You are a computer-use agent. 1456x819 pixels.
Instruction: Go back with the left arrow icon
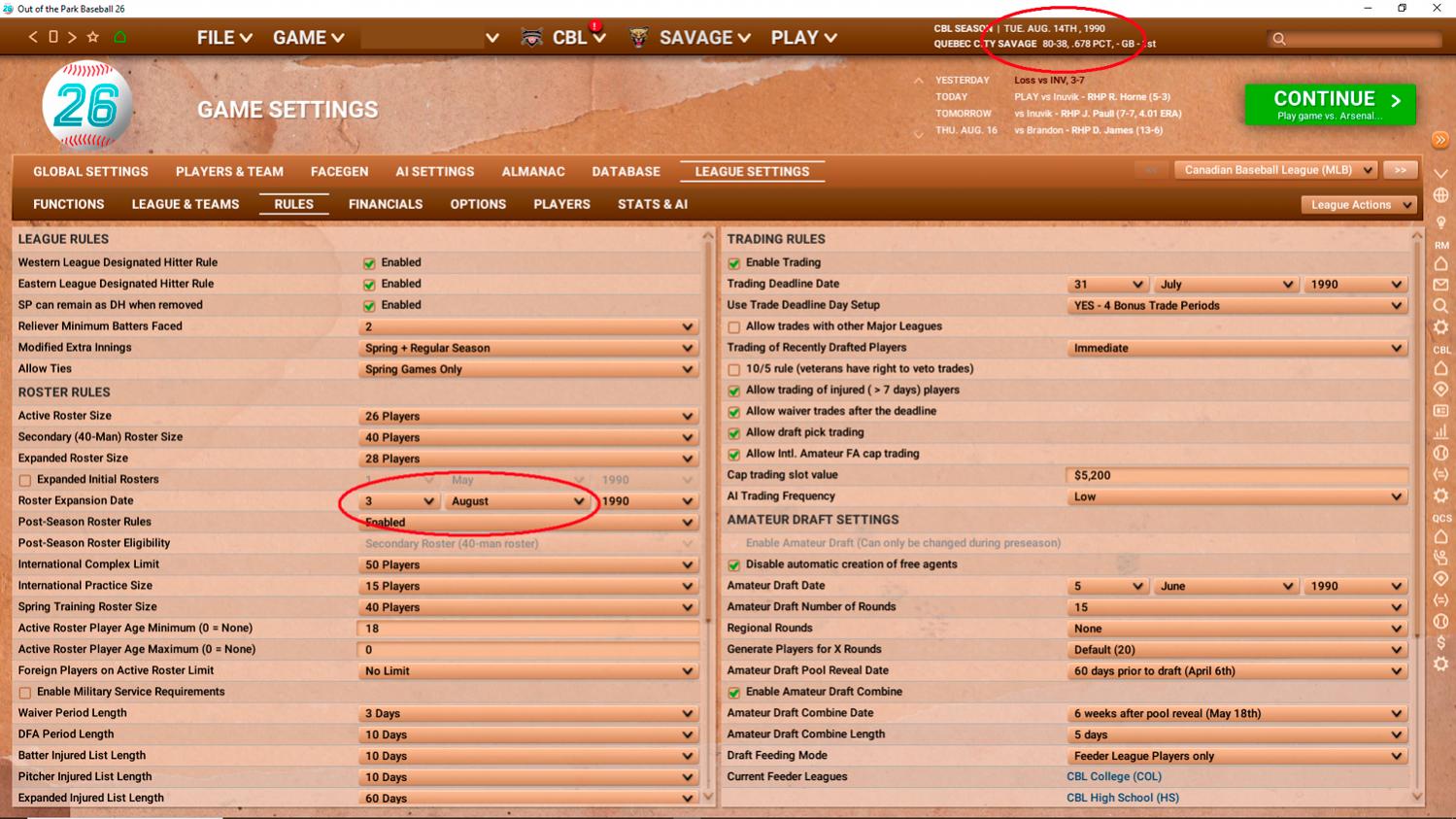[x=33, y=37]
